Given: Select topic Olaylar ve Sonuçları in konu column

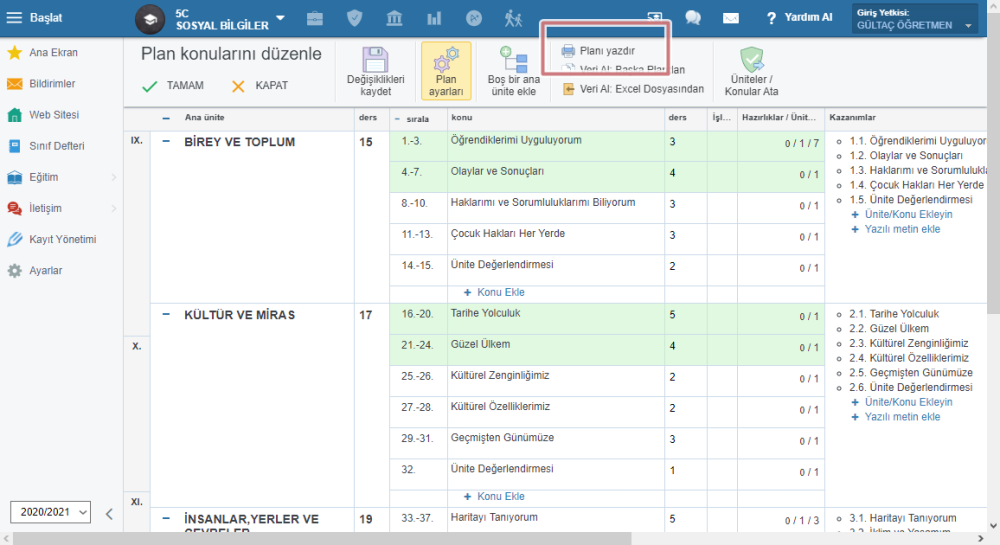Looking at the screenshot, I should (x=497, y=171).
